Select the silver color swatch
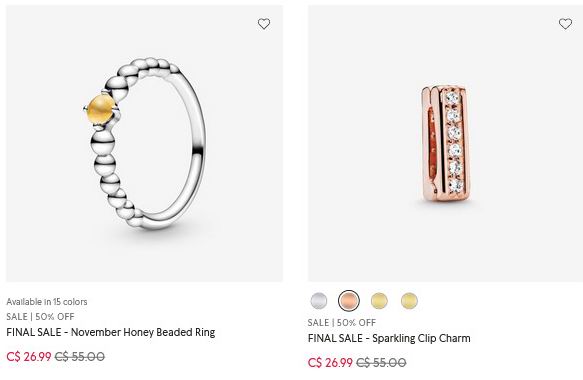 [319, 301]
